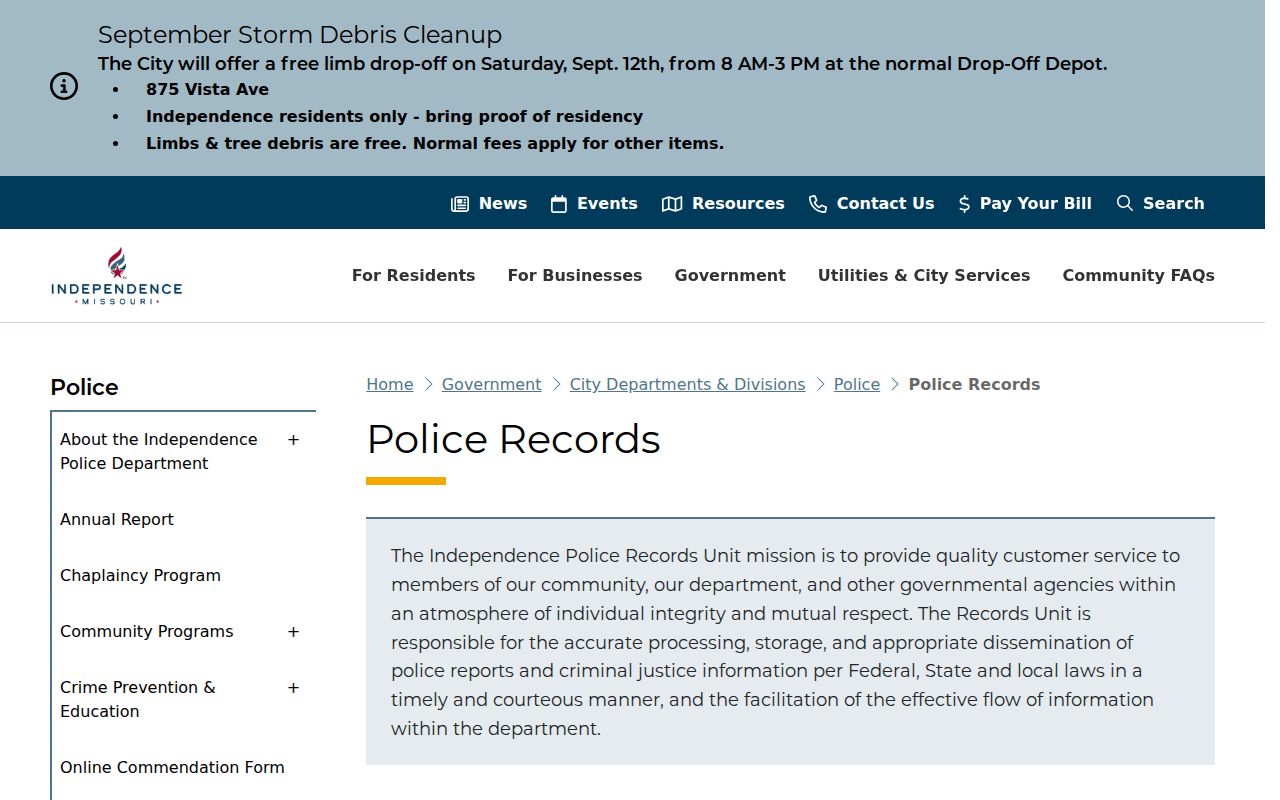Open the Utilities & City Services menu
The height and width of the screenshot is (800, 1280).
(x=924, y=275)
